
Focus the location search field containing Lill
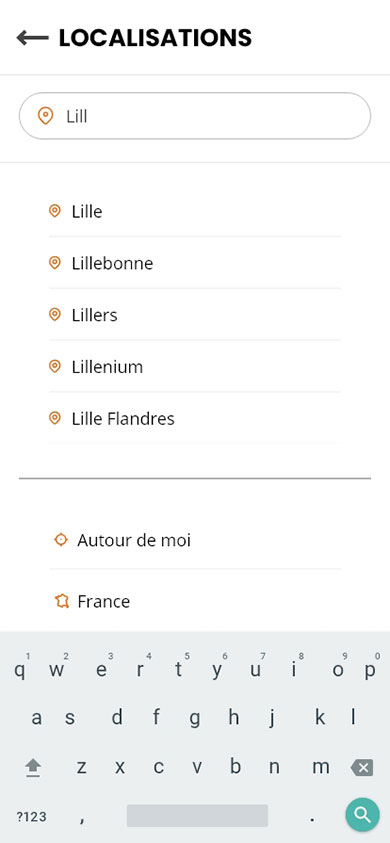[195, 116]
